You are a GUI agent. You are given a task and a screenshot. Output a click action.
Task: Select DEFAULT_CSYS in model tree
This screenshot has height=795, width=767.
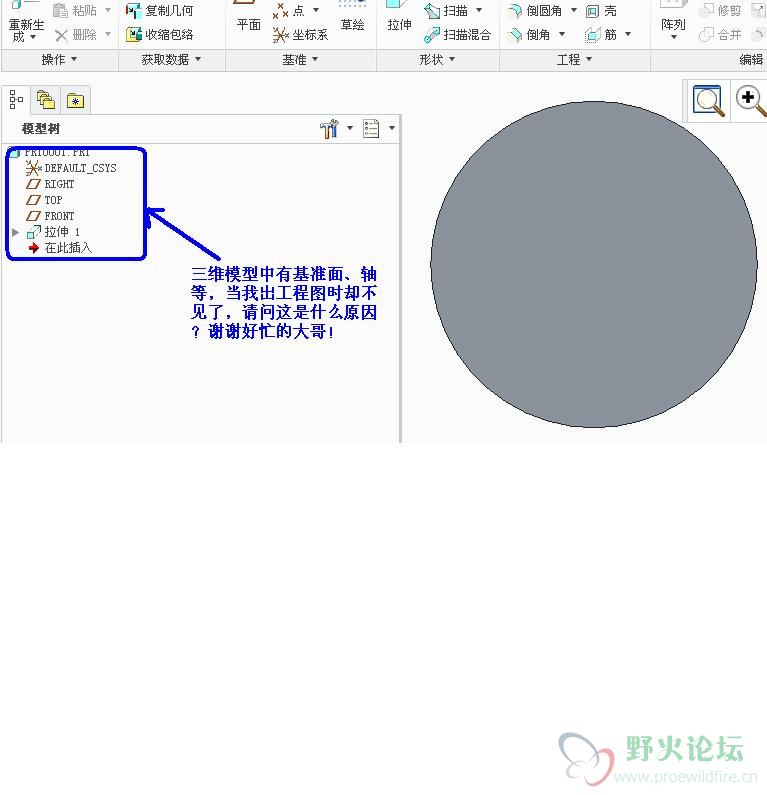[x=71, y=168]
